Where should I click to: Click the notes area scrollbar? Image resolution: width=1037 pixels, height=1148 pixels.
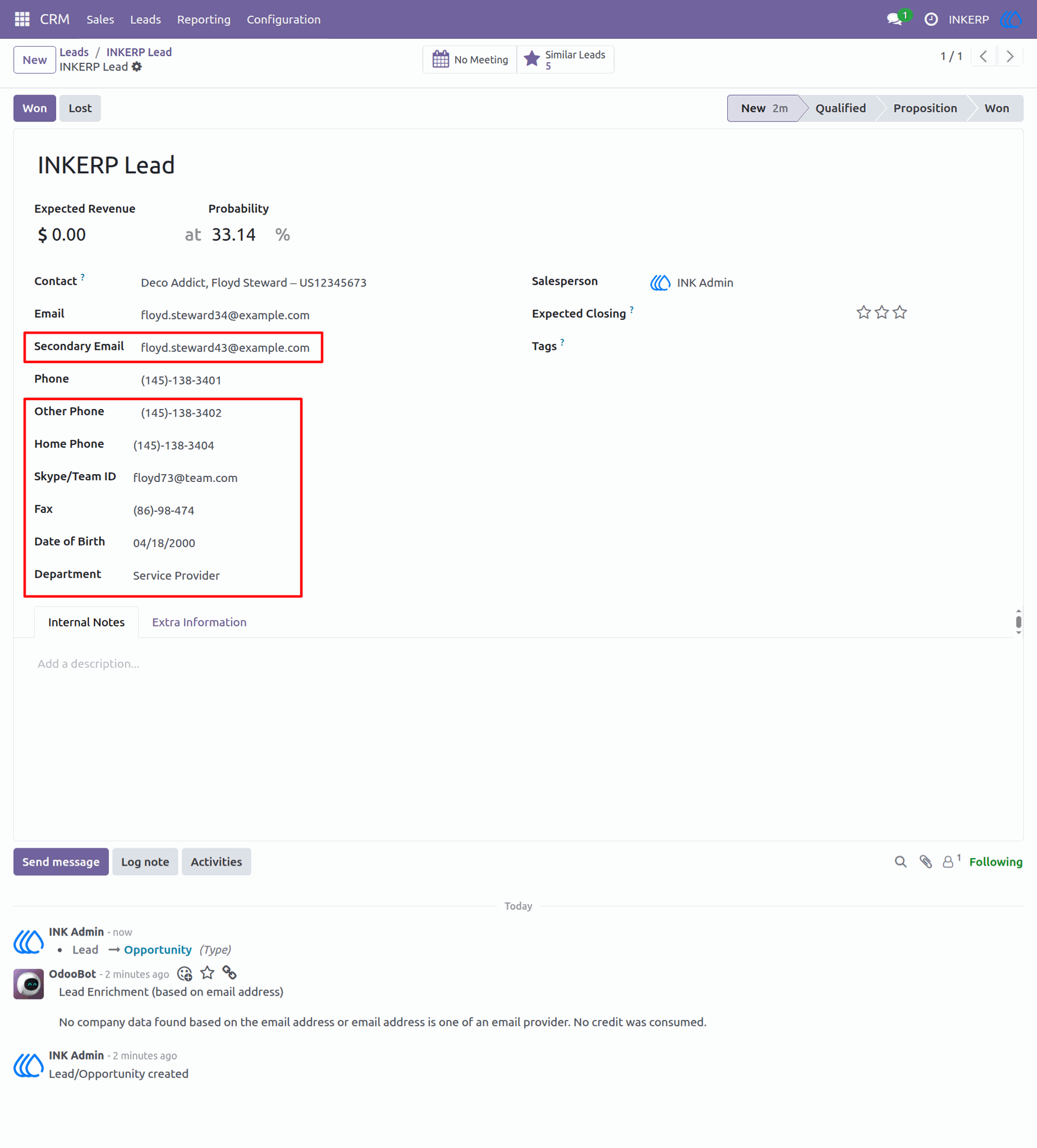coord(1018,622)
